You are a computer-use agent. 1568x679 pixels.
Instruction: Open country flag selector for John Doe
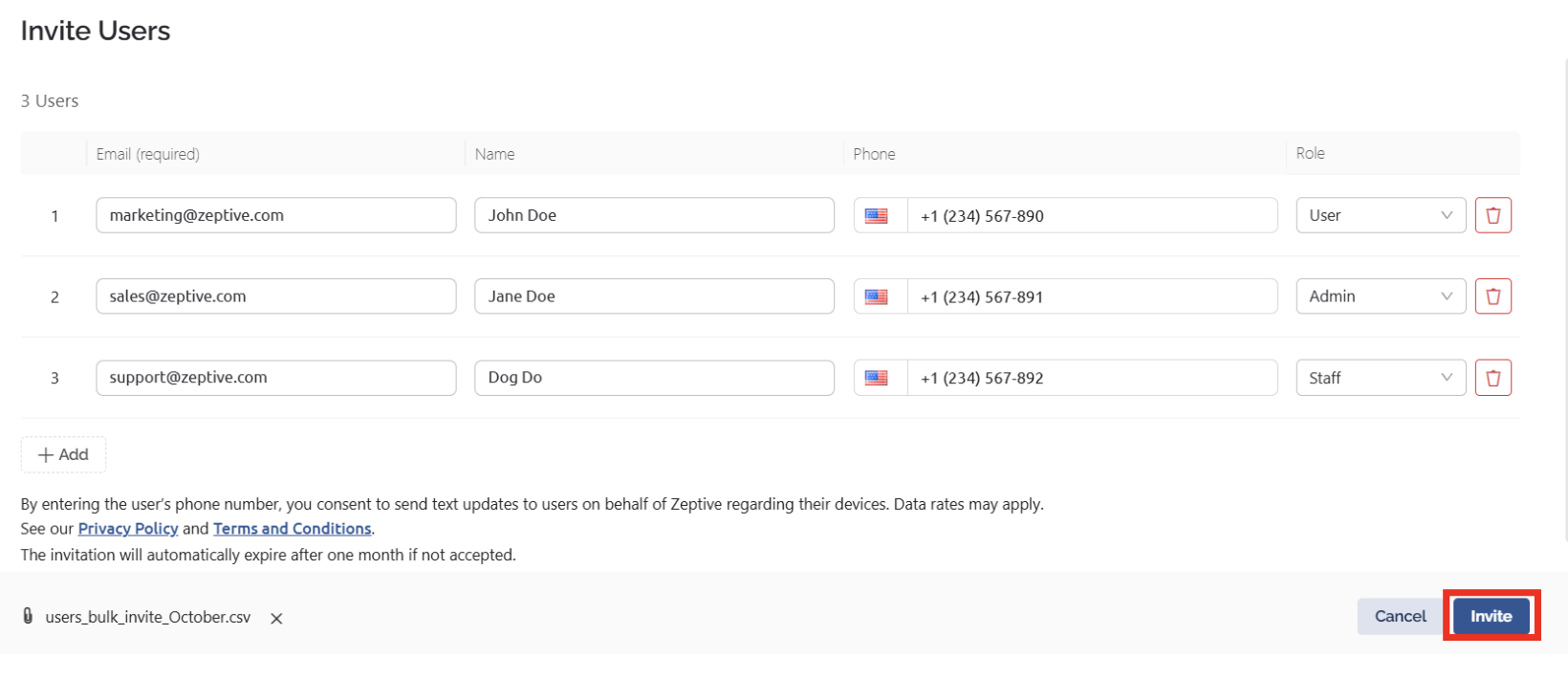877,216
